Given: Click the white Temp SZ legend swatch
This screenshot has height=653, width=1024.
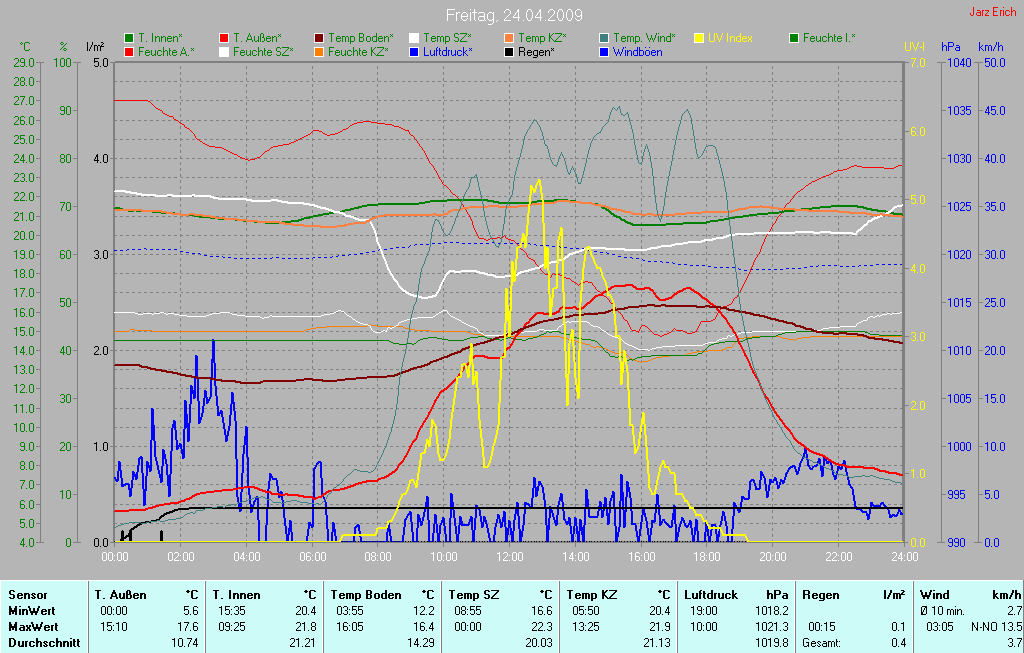Looking at the screenshot, I should (x=413, y=38).
